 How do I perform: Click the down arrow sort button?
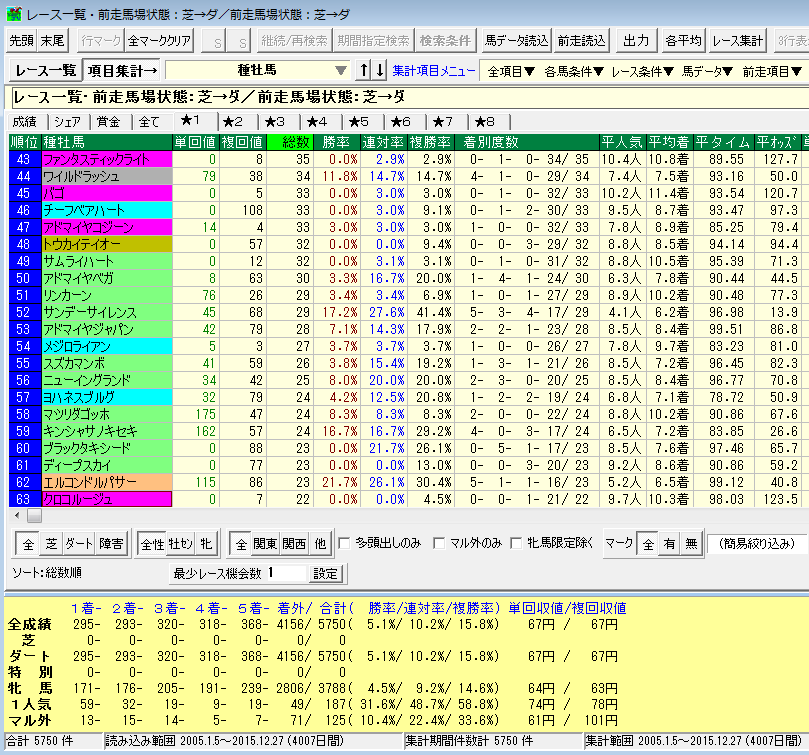(x=380, y=70)
